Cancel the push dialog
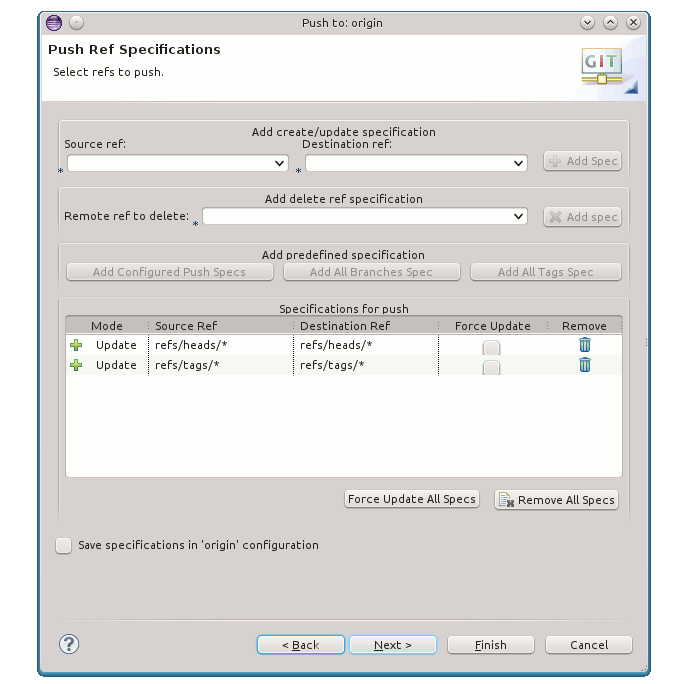This screenshot has width=688, height=684. 589,645
